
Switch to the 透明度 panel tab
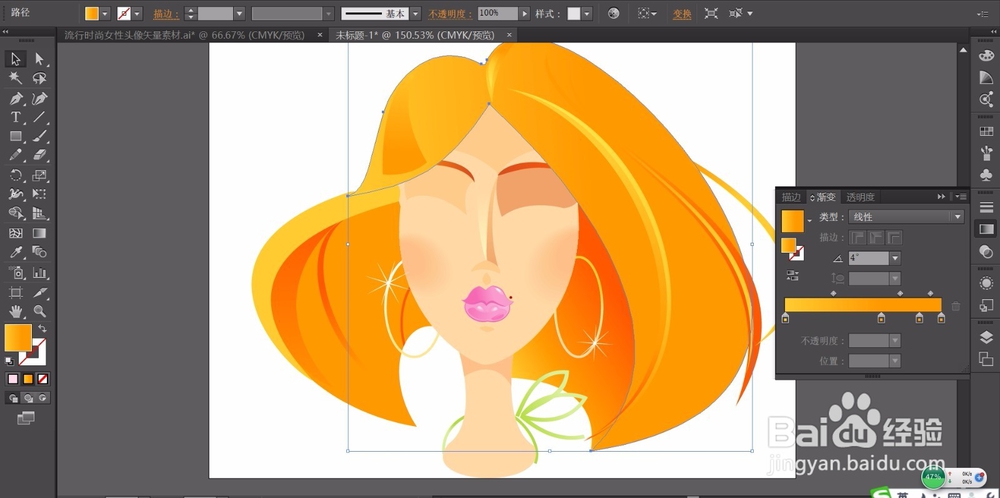coord(859,197)
